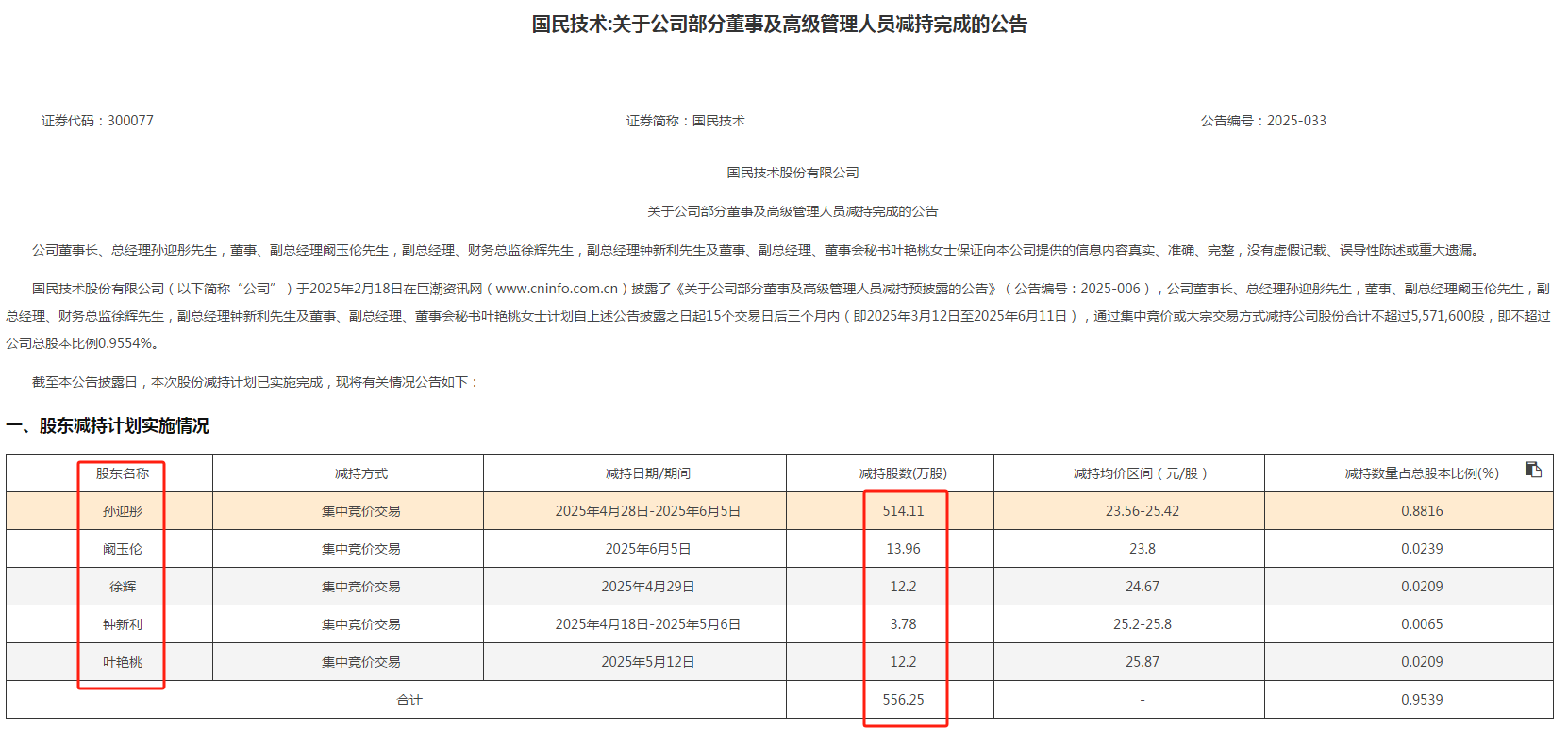The image size is (1568, 746).
Task: Click the average price 25.87
Action: pyautogui.click(x=1142, y=662)
